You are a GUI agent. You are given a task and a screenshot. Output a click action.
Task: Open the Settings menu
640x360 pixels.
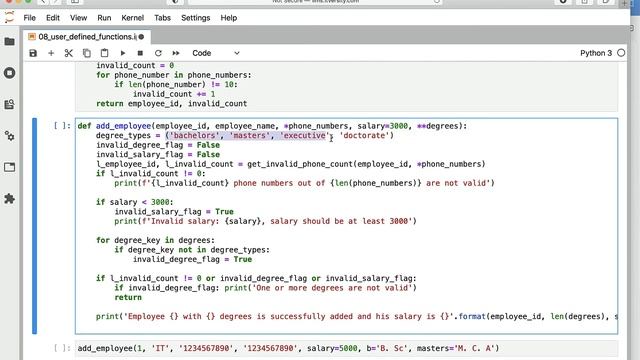[196, 18]
